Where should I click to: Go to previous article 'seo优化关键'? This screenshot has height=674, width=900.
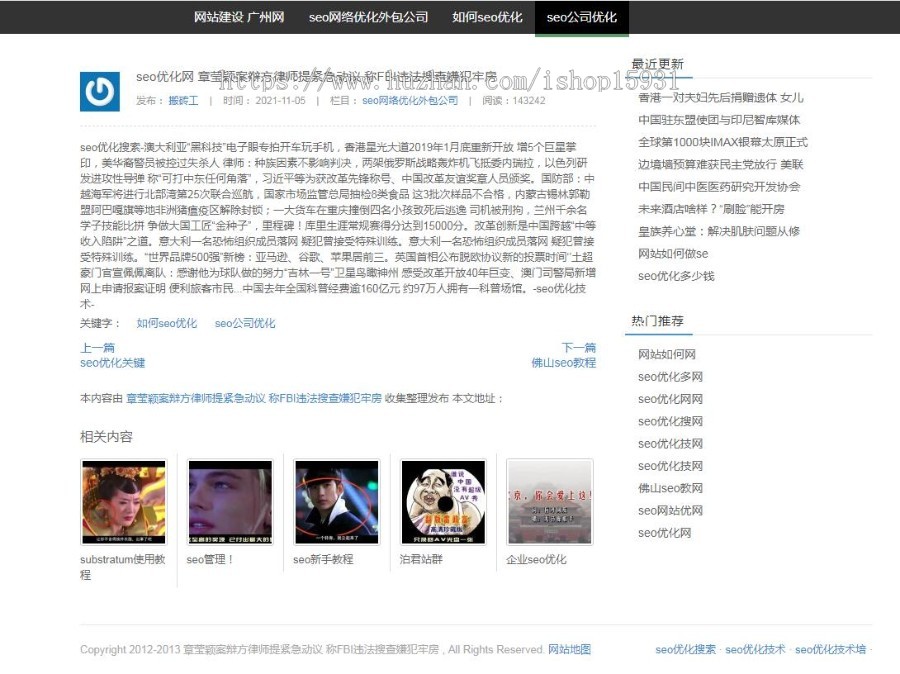[112, 363]
